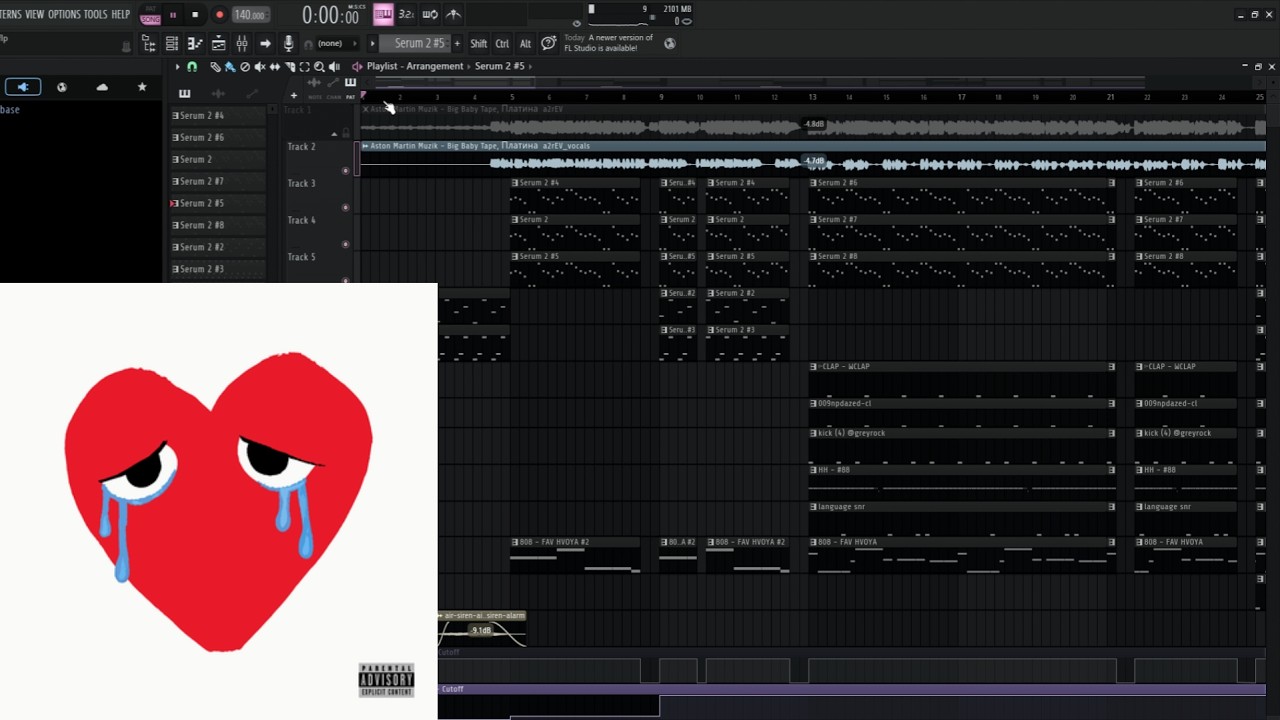Open the OPTIONS menu
Screen dimensions: 1280x720
pos(64,14)
